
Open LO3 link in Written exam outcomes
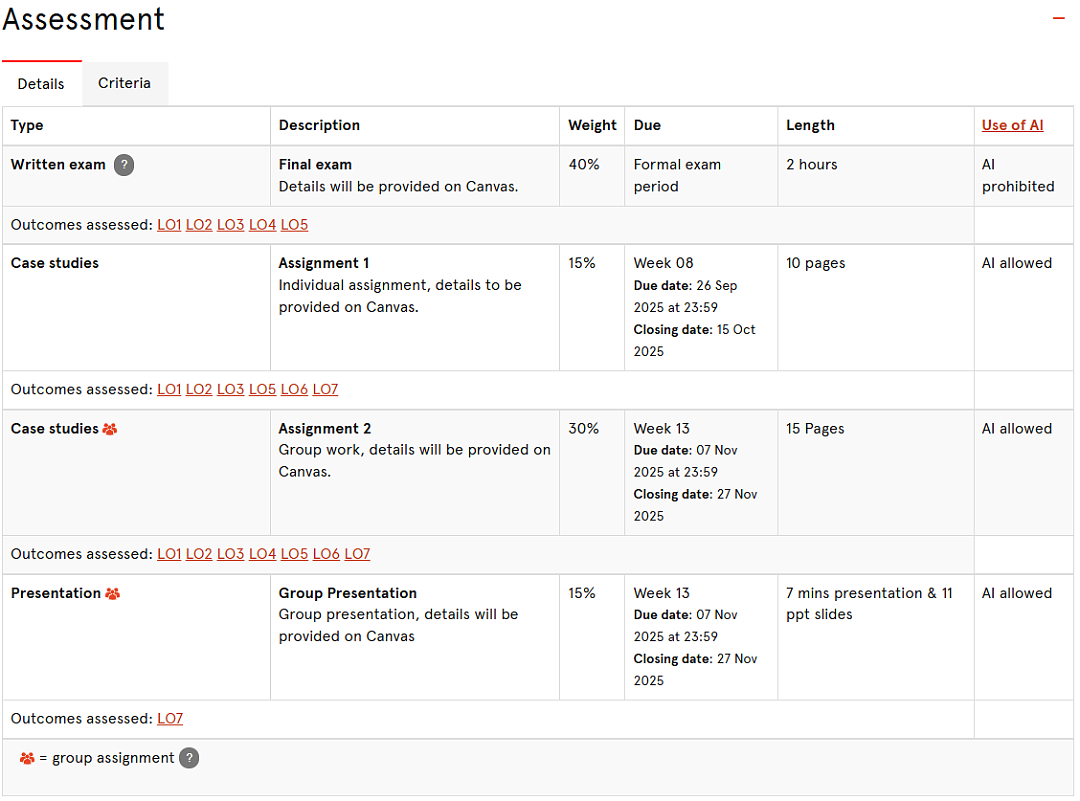pyautogui.click(x=231, y=225)
